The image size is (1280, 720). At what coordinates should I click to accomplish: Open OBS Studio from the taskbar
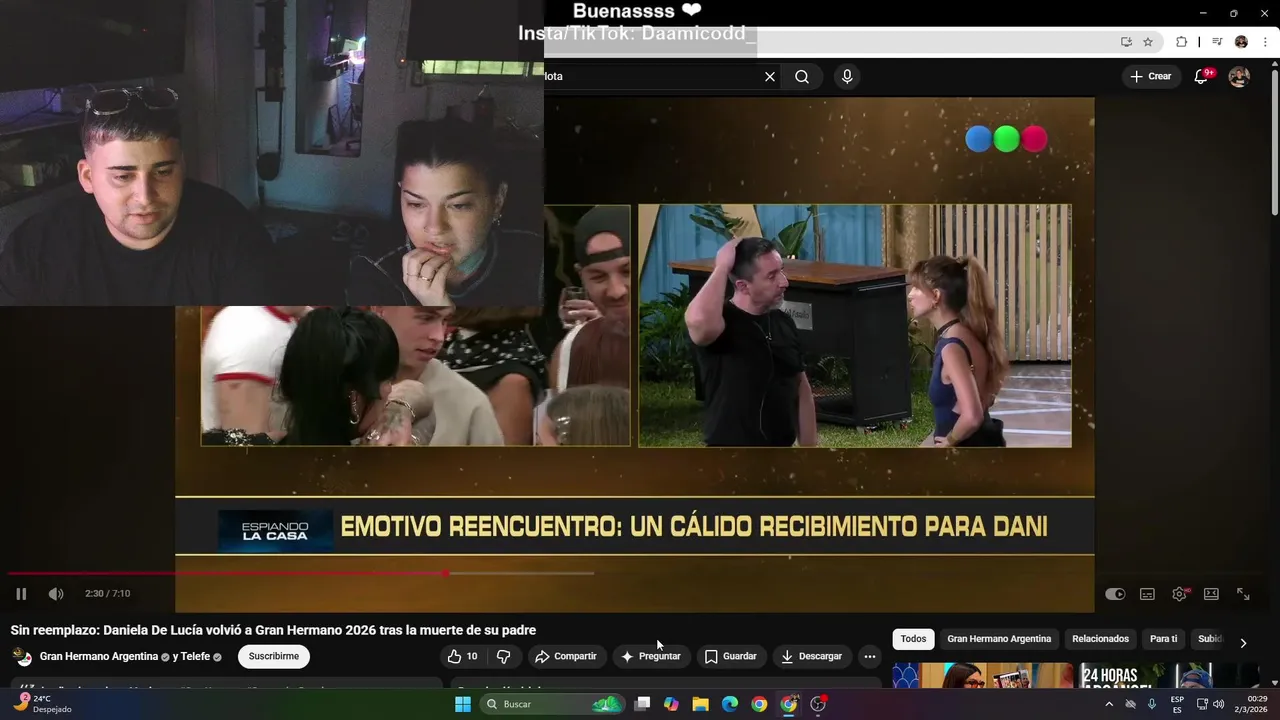[x=818, y=704]
